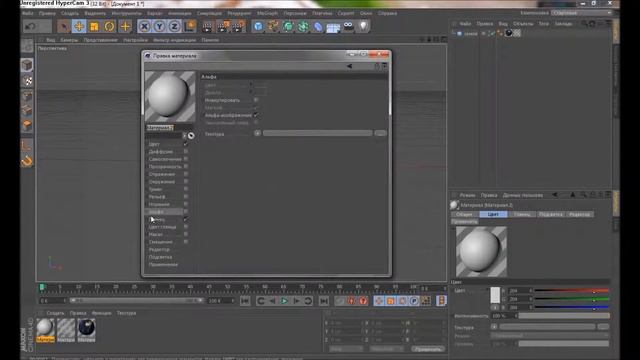The image size is (640, 360).
Task: Click the Axis mode L-shaped icon
Action: [x=27, y=146]
